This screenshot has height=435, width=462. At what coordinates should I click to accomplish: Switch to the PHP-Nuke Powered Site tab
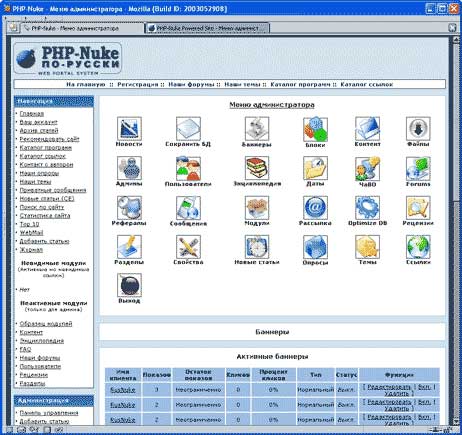(x=207, y=28)
